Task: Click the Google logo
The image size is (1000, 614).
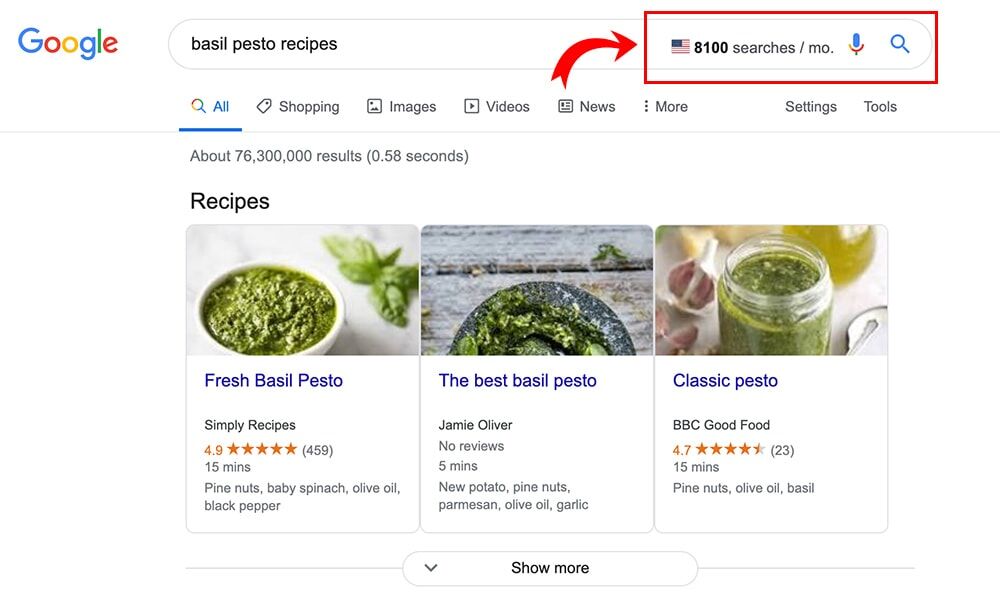Action: click(x=68, y=43)
